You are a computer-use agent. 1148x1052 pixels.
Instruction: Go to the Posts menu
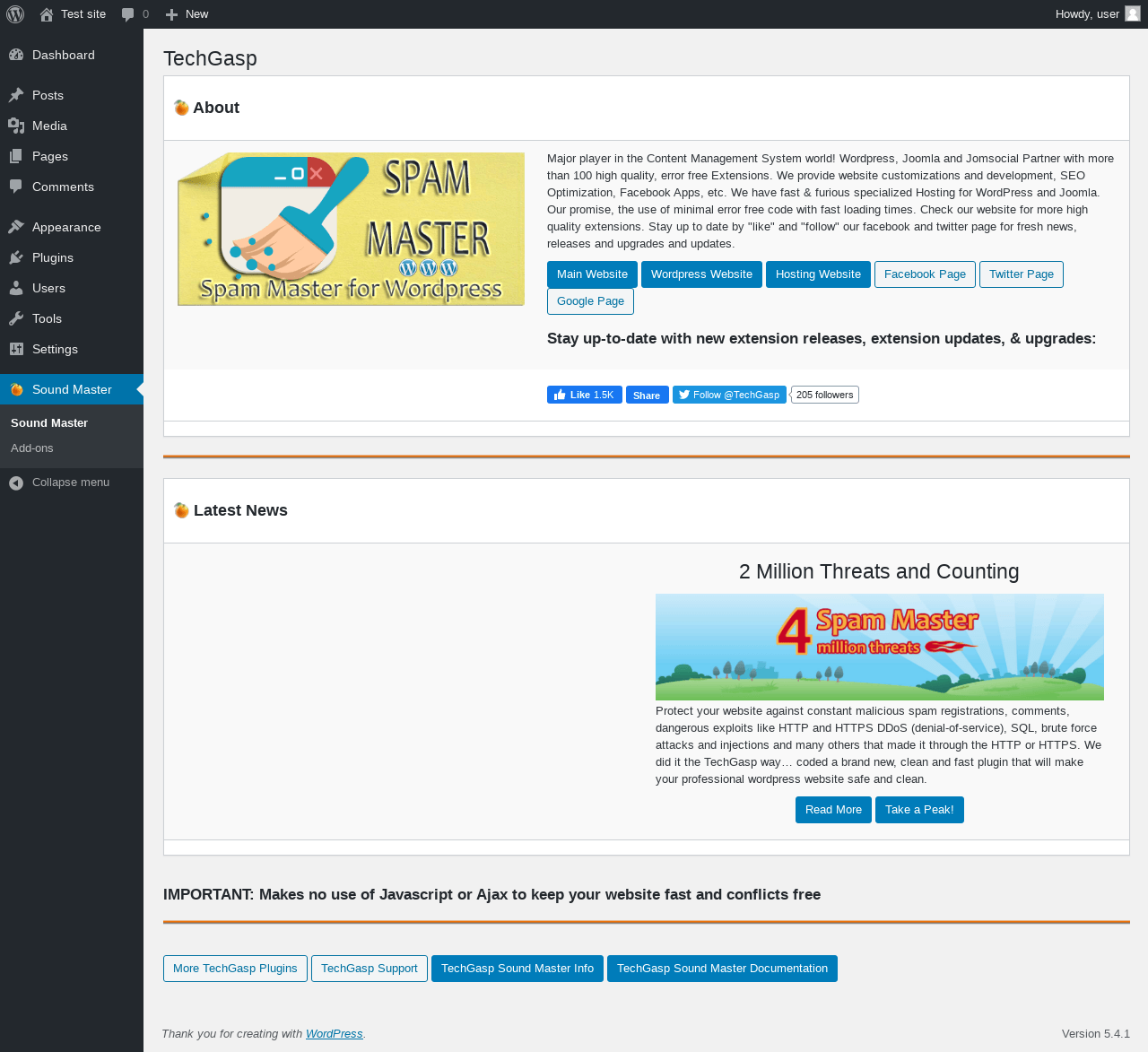point(72,95)
